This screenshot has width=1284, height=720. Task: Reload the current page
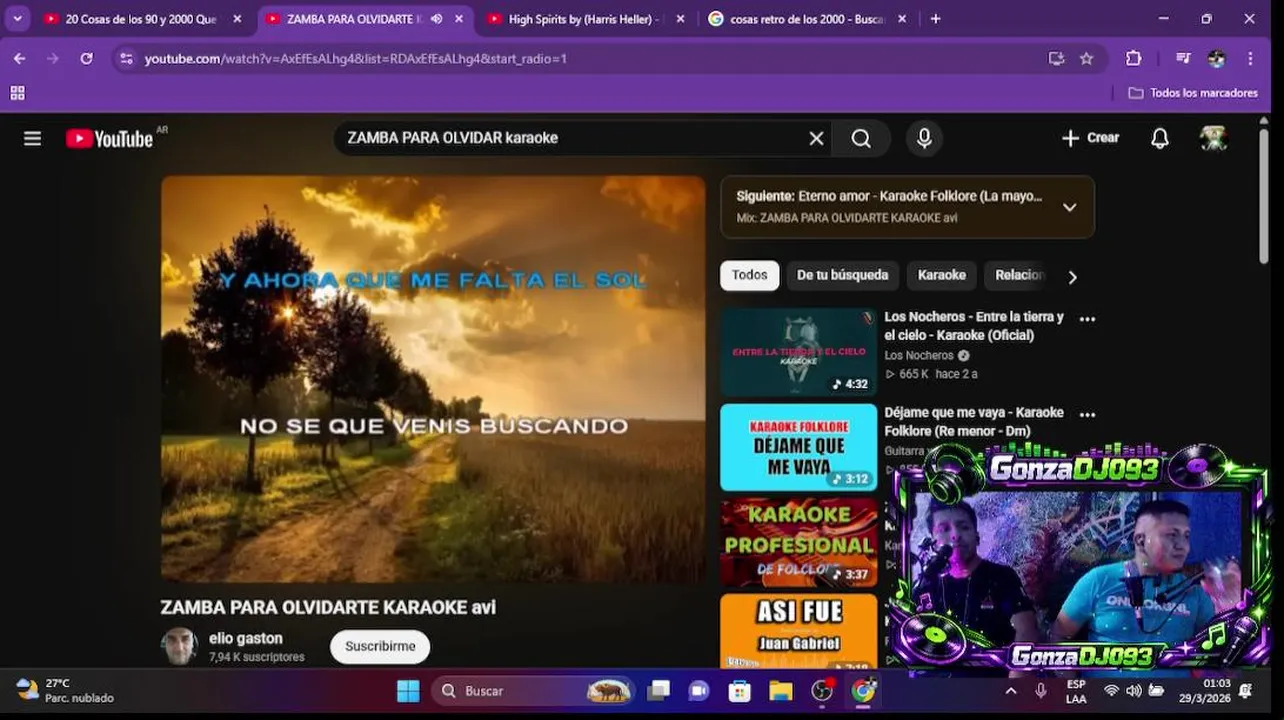pyautogui.click(x=86, y=59)
